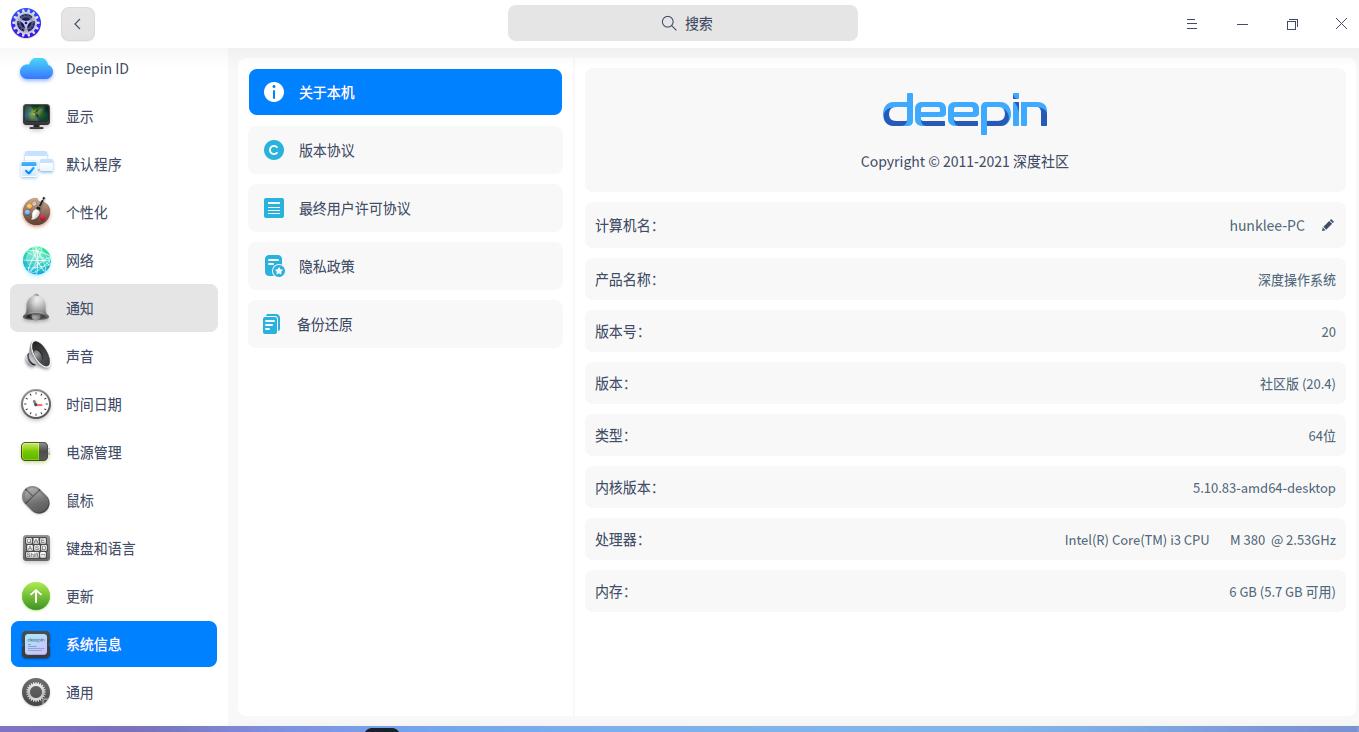Image resolution: width=1359 pixels, height=732 pixels.
Task: Open the 关于本机 page
Action: click(x=405, y=92)
